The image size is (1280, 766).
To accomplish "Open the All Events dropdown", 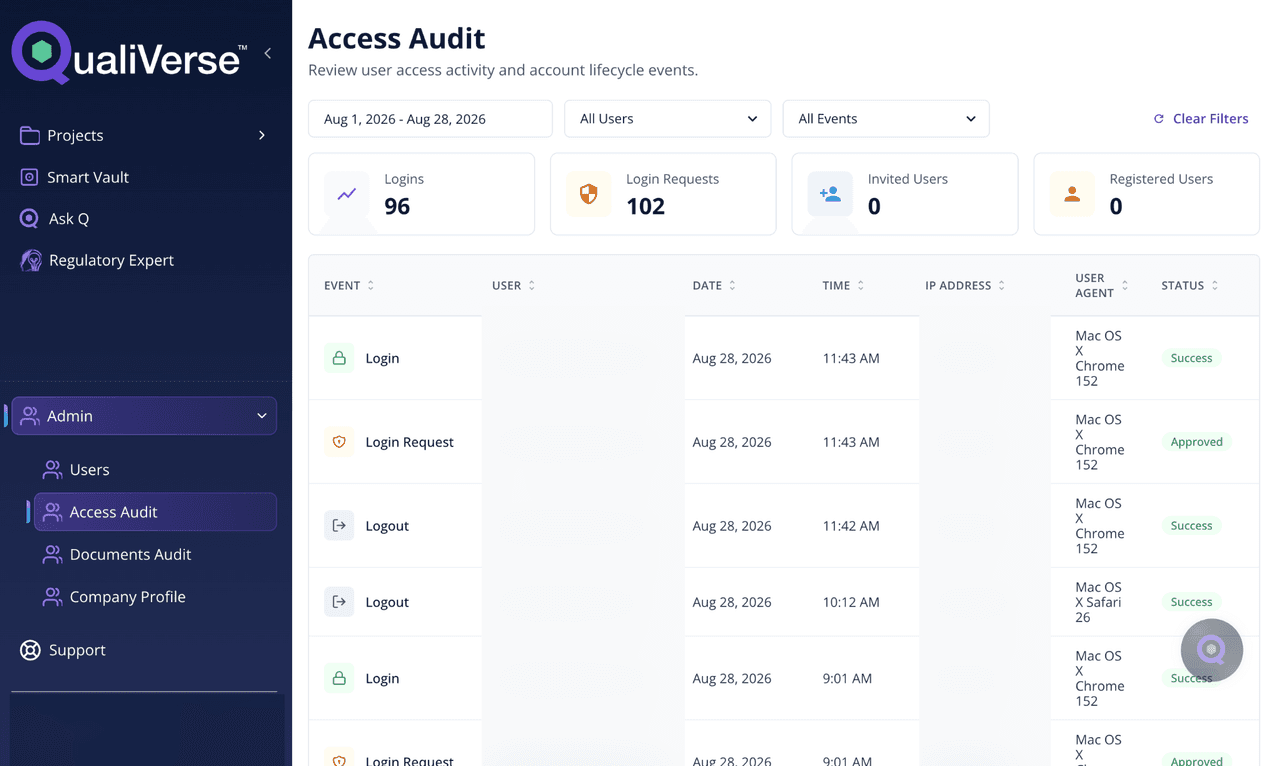I will pyautogui.click(x=886, y=118).
